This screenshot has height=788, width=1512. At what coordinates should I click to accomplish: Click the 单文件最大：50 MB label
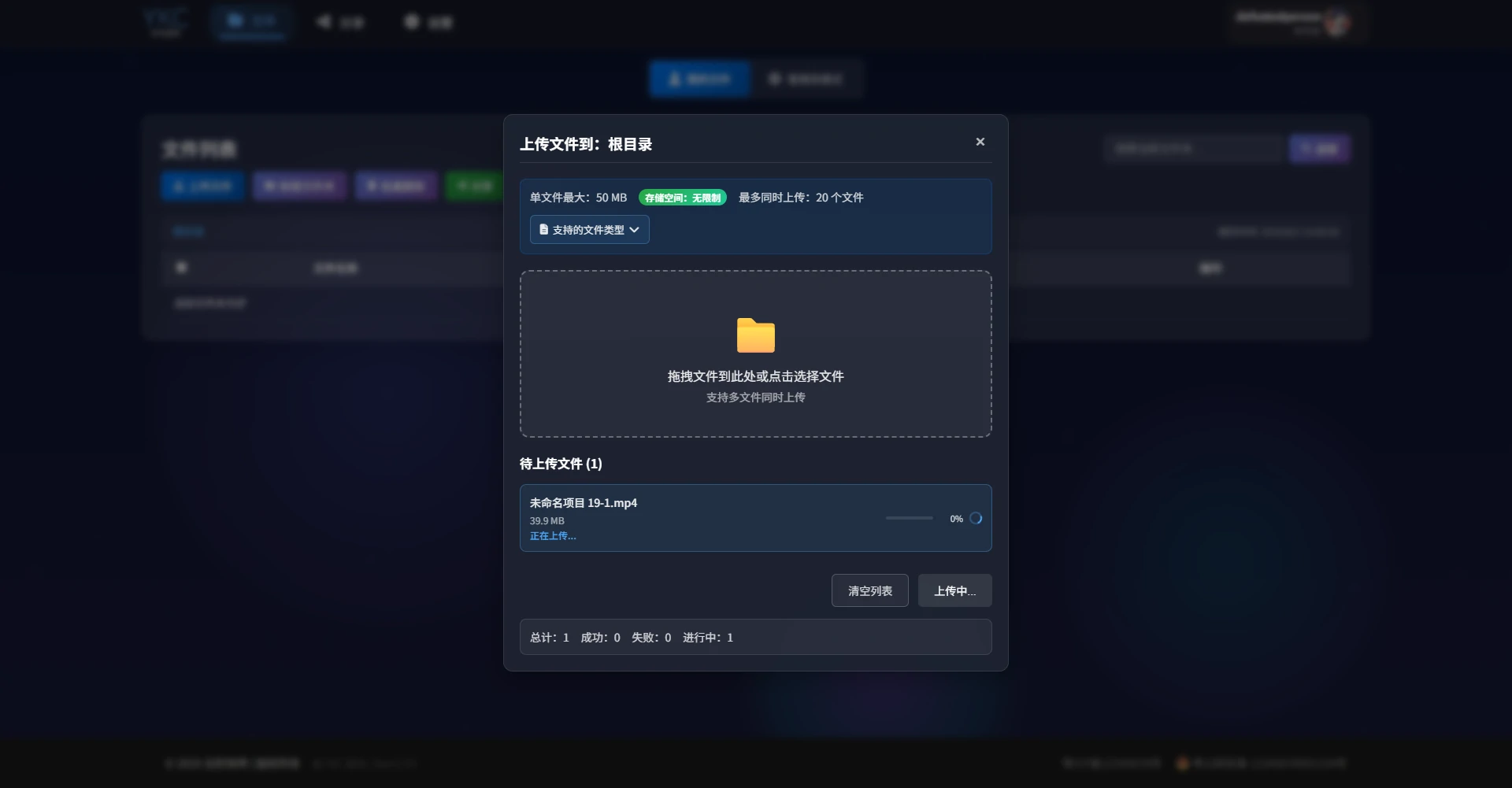[578, 198]
